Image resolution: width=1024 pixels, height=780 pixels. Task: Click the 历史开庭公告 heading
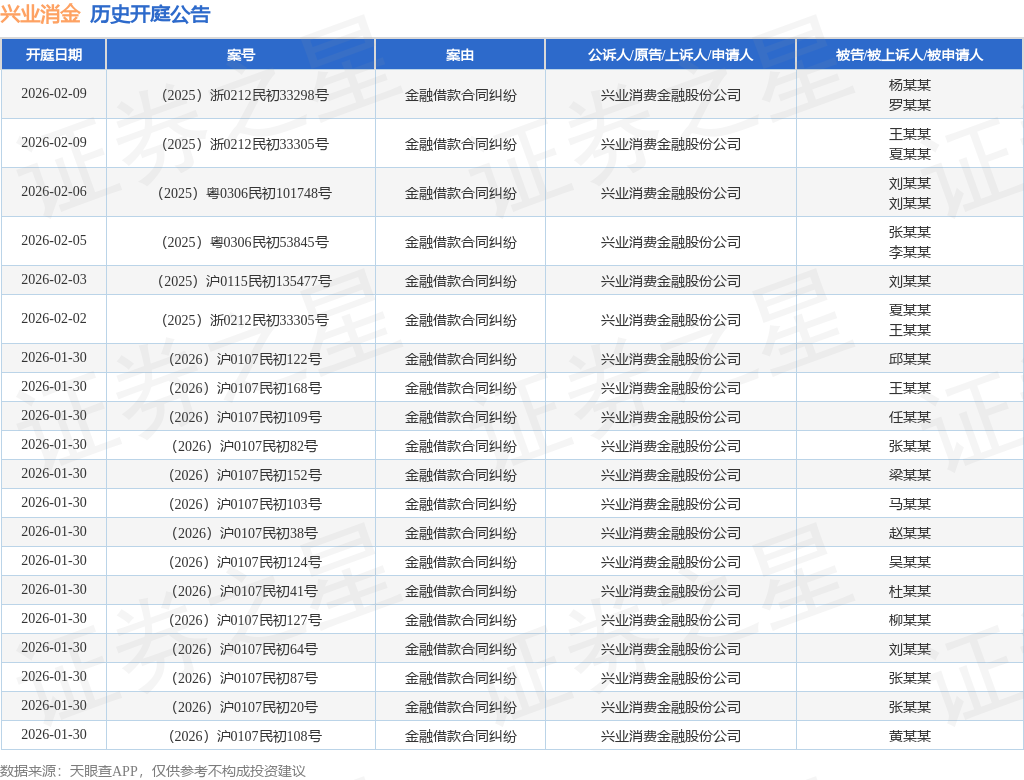pos(150,14)
